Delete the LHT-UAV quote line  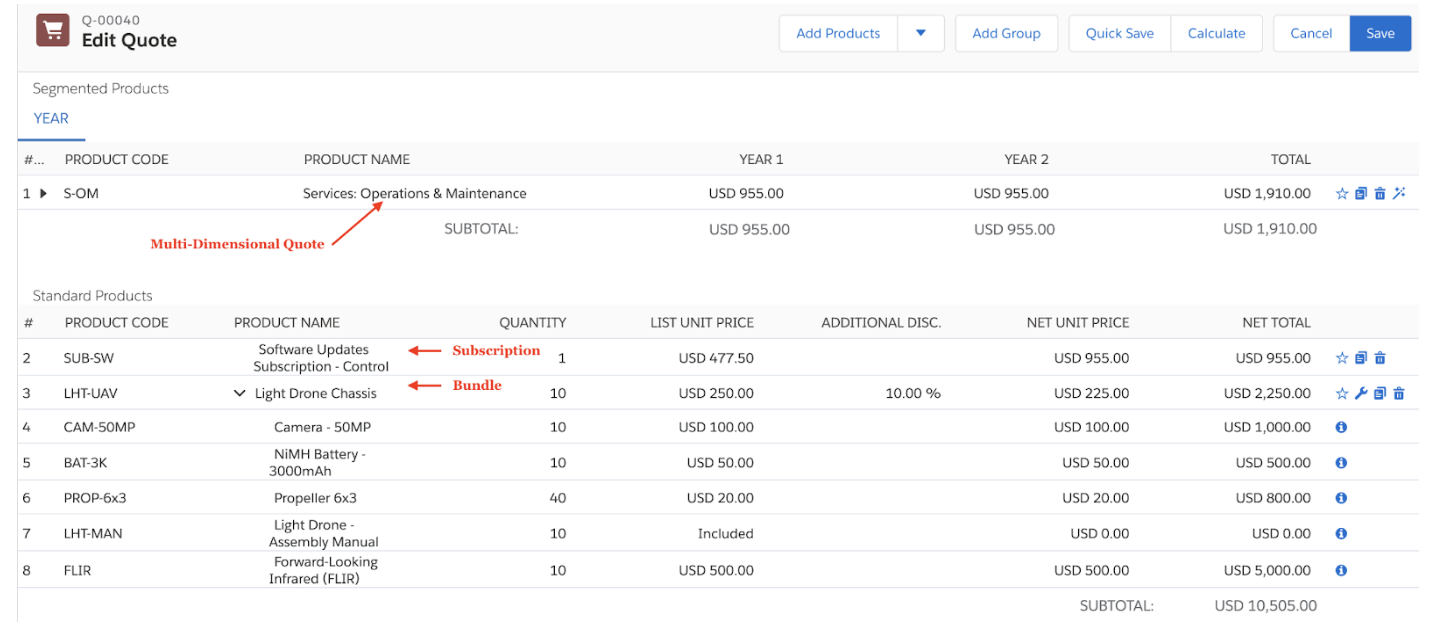(1399, 394)
